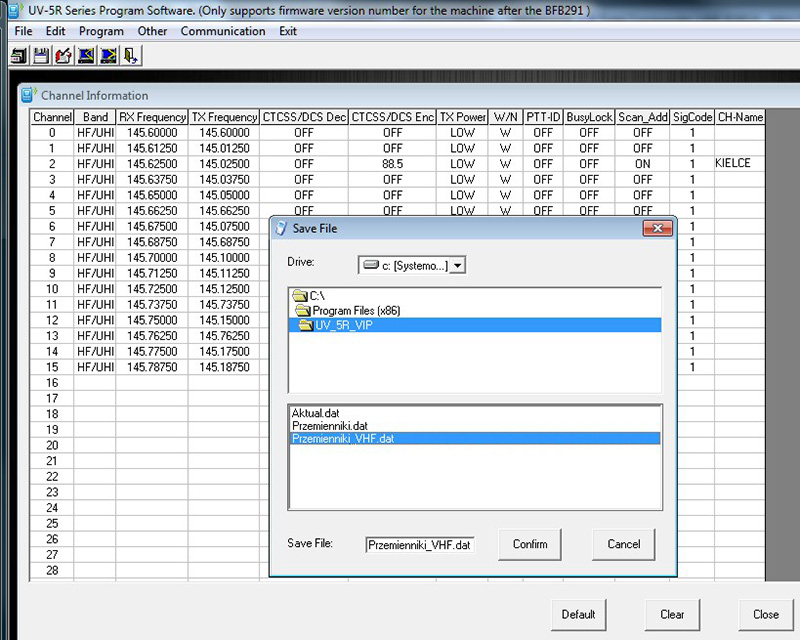This screenshot has height=640, width=800.
Task: Click the Band column header
Action: pyautogui.click(x=95, y=117)
